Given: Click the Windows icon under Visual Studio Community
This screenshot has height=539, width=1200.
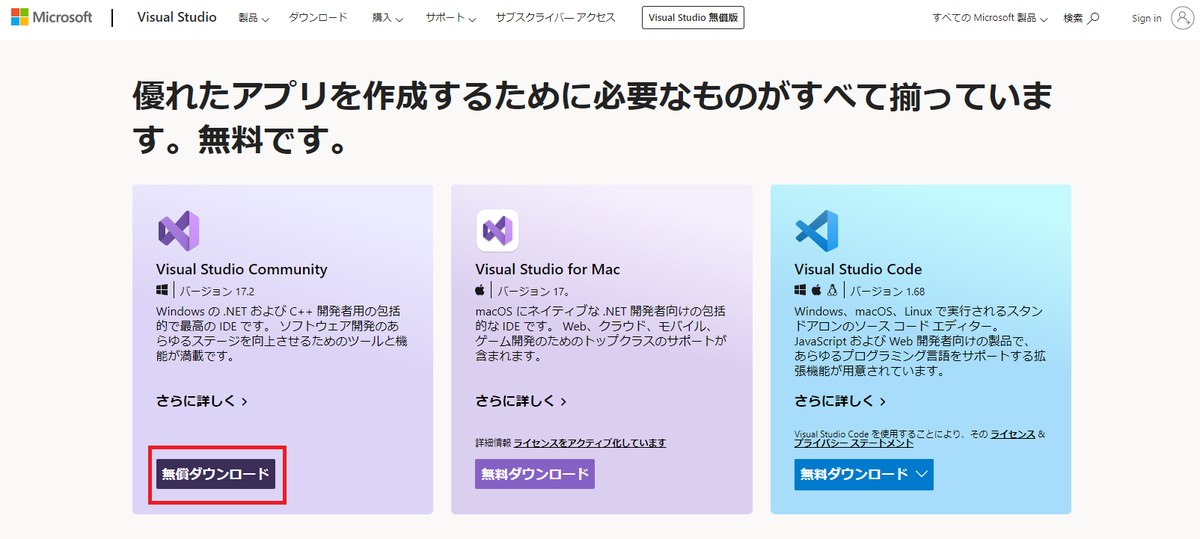Looking at the screenshot, I should tap(164, 291).
